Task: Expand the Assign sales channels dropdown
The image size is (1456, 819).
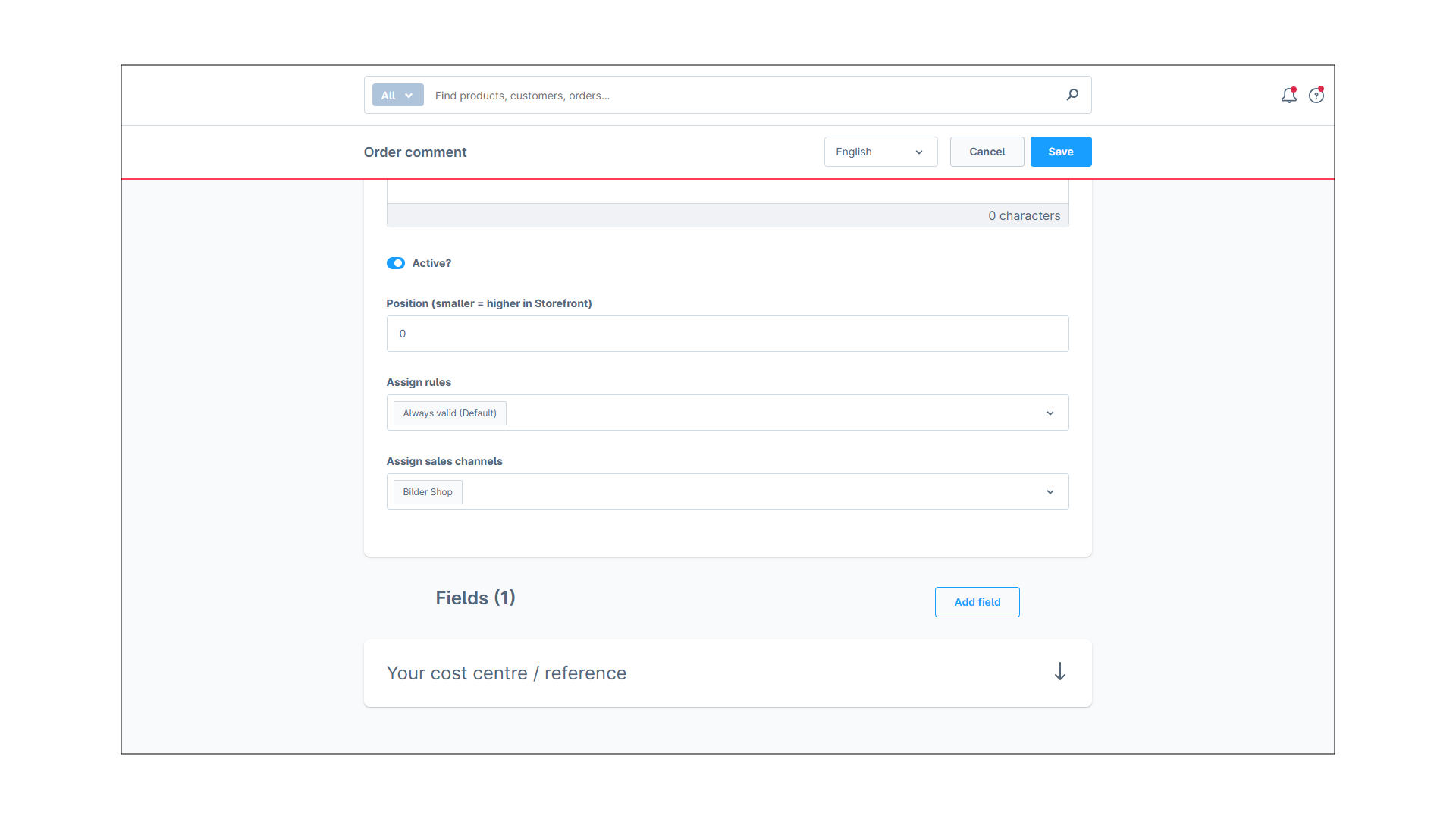Action: pos(1051,491)
